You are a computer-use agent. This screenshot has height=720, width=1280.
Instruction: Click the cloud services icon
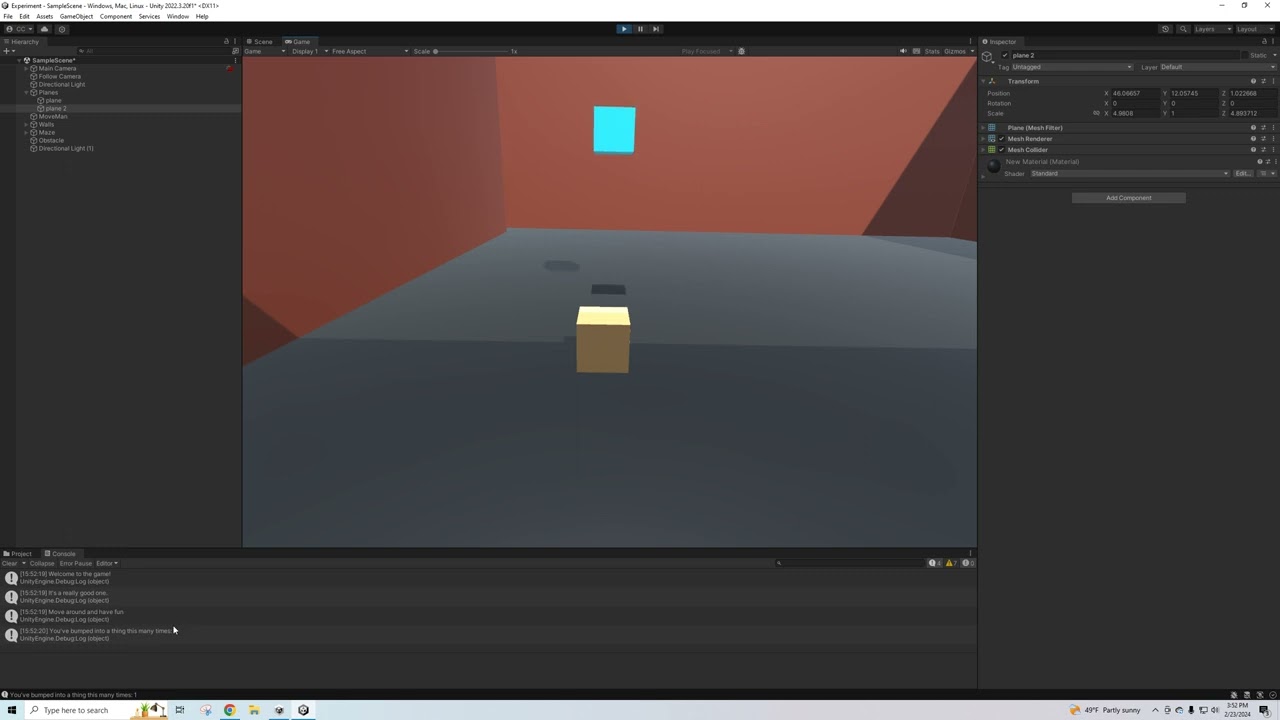tap(44, 29)
